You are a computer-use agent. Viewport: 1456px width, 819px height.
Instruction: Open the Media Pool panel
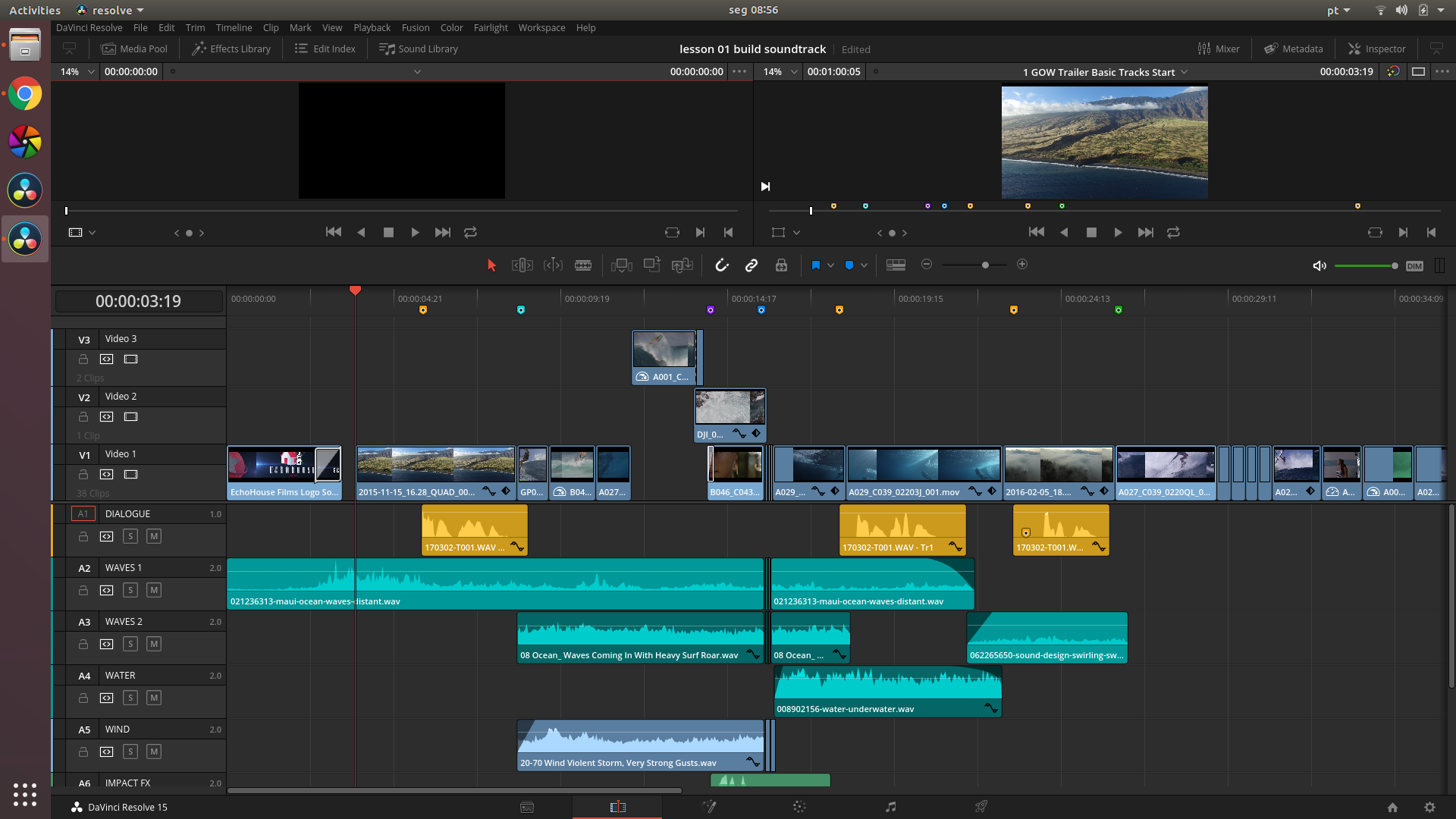coord(134,49)
